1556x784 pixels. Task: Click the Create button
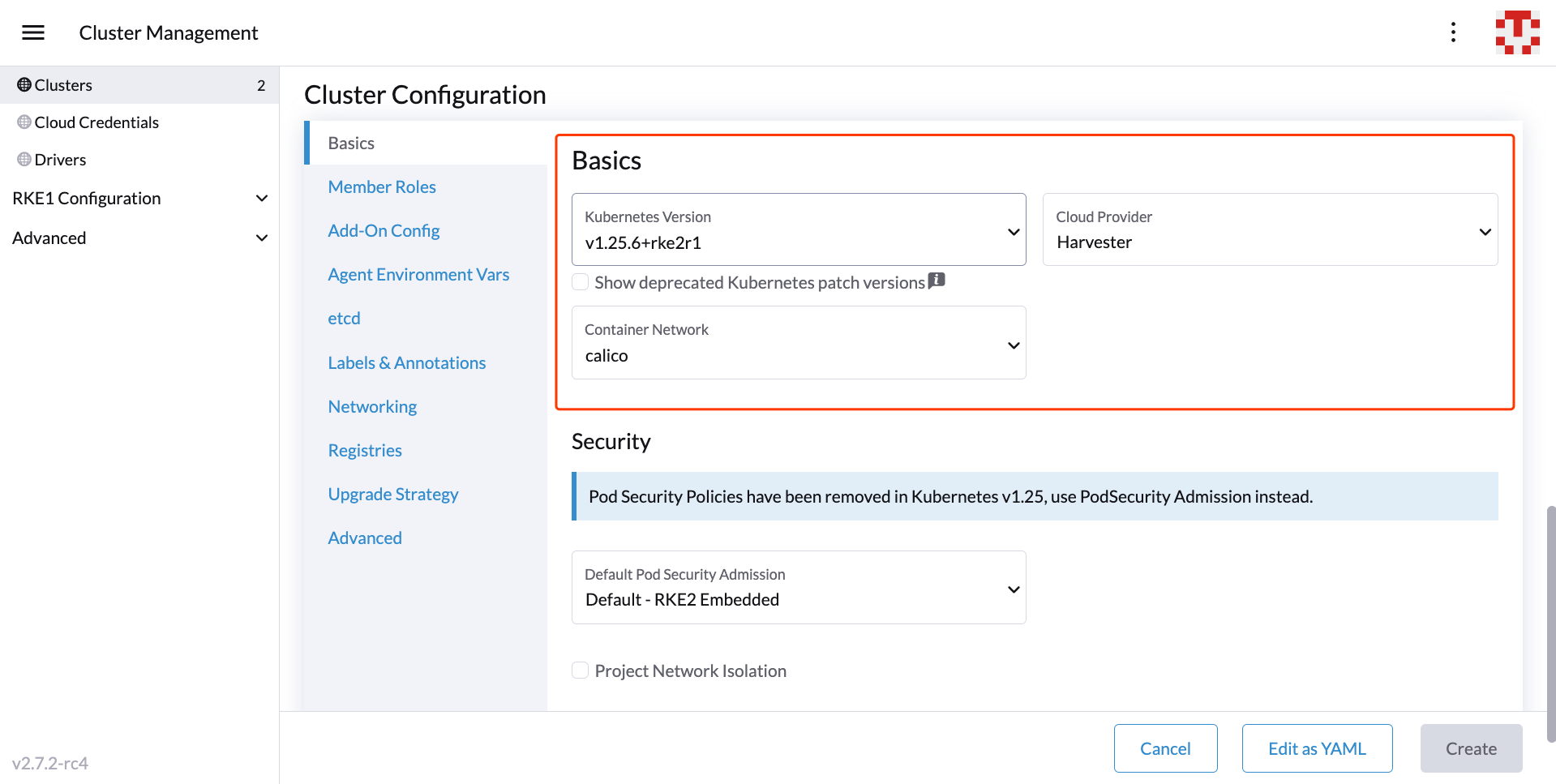(1470, 748)
